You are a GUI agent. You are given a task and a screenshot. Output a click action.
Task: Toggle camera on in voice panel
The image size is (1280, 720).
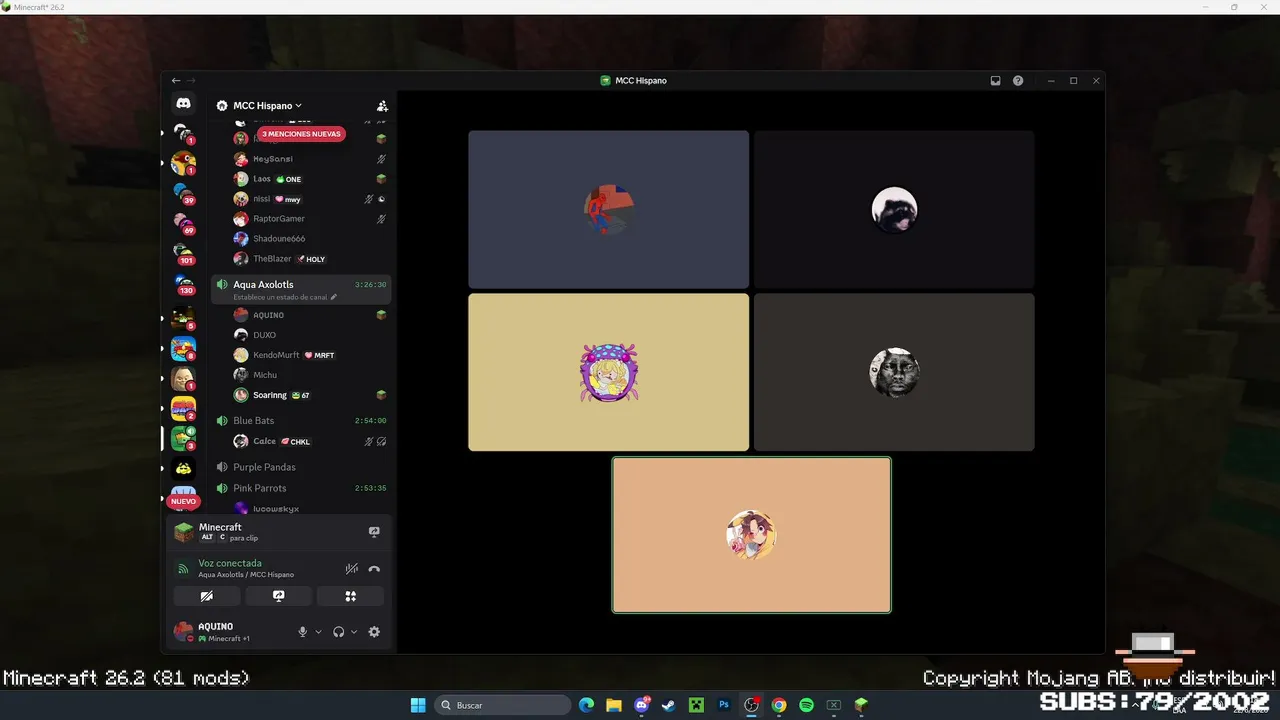207,596
